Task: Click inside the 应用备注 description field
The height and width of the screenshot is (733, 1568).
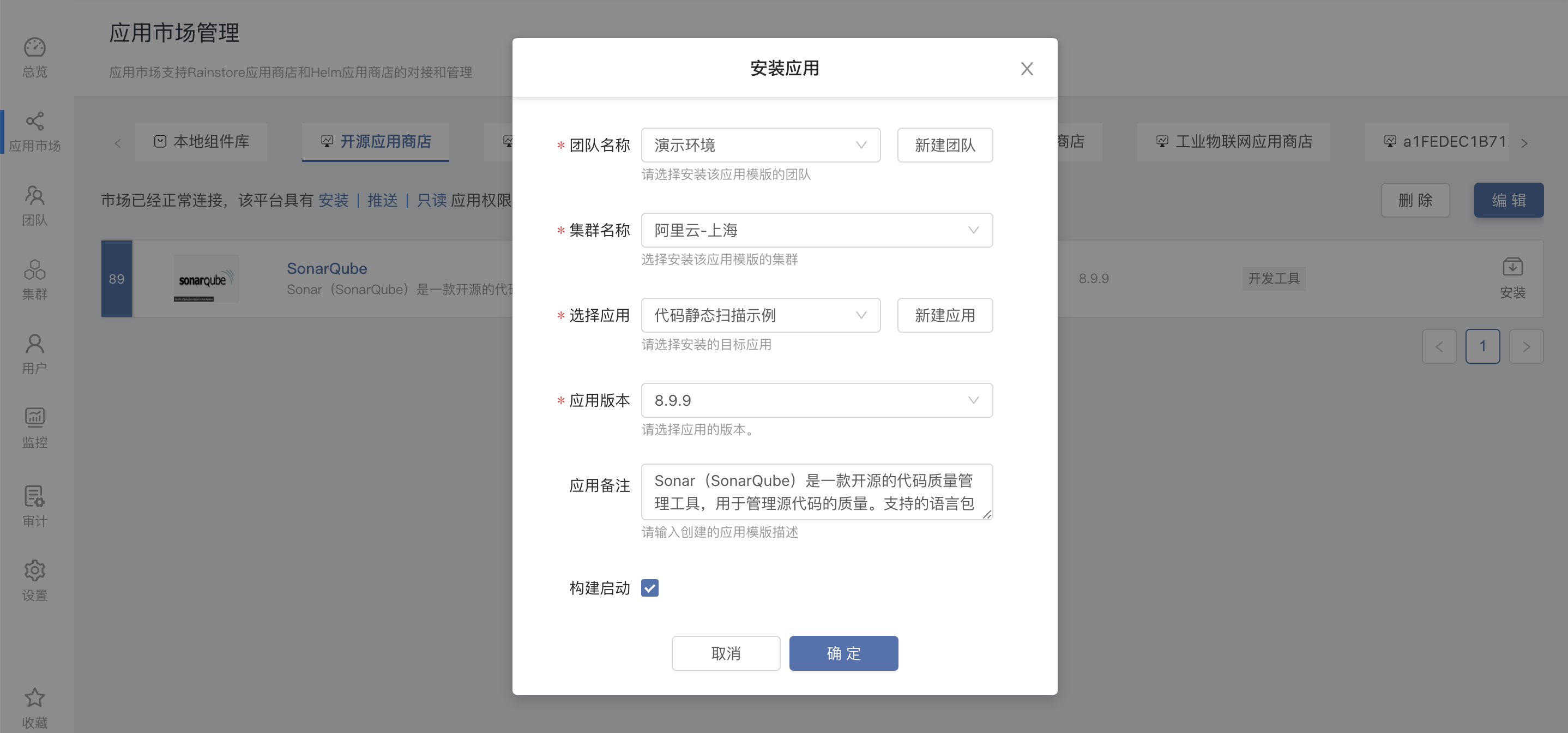Action: click(816, 491)
